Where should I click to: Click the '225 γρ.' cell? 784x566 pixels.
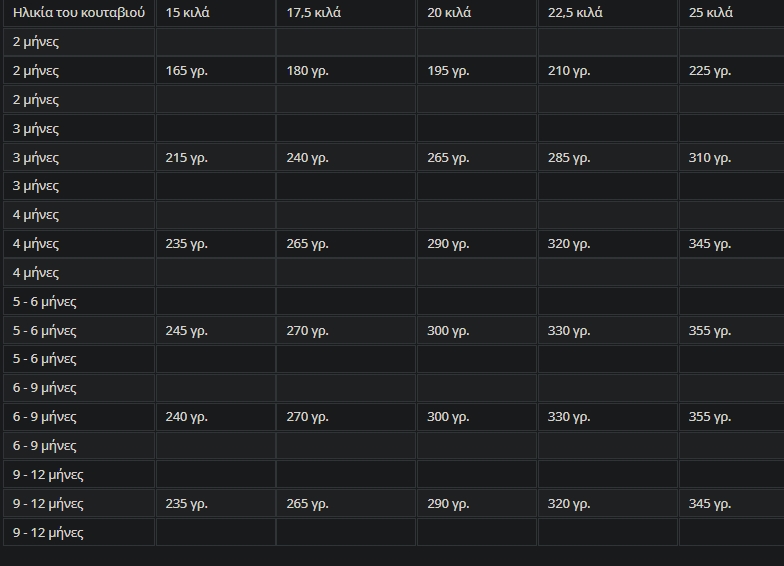(732, 70)
